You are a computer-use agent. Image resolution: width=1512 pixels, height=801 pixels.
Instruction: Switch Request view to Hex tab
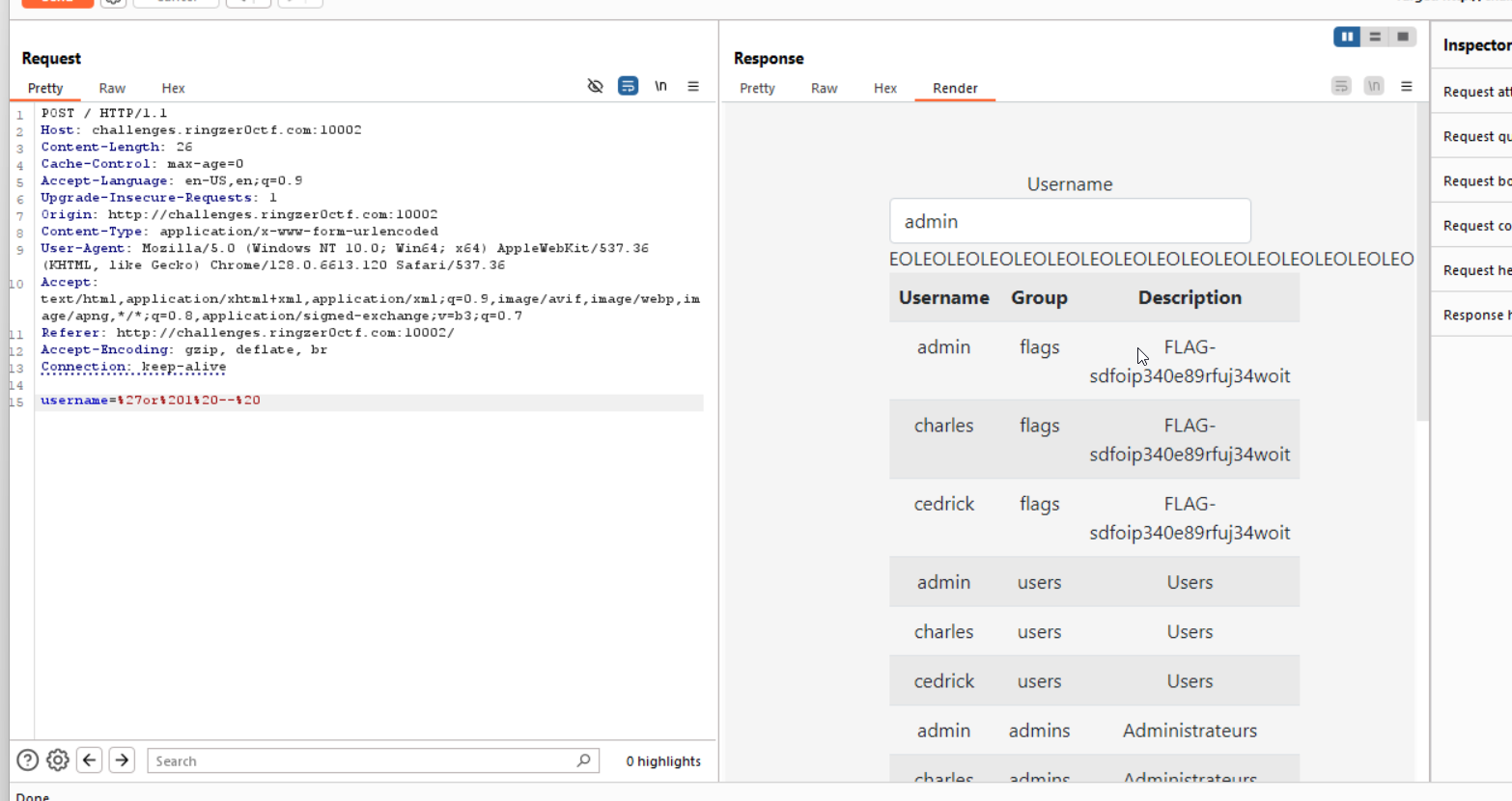(173, 88)
